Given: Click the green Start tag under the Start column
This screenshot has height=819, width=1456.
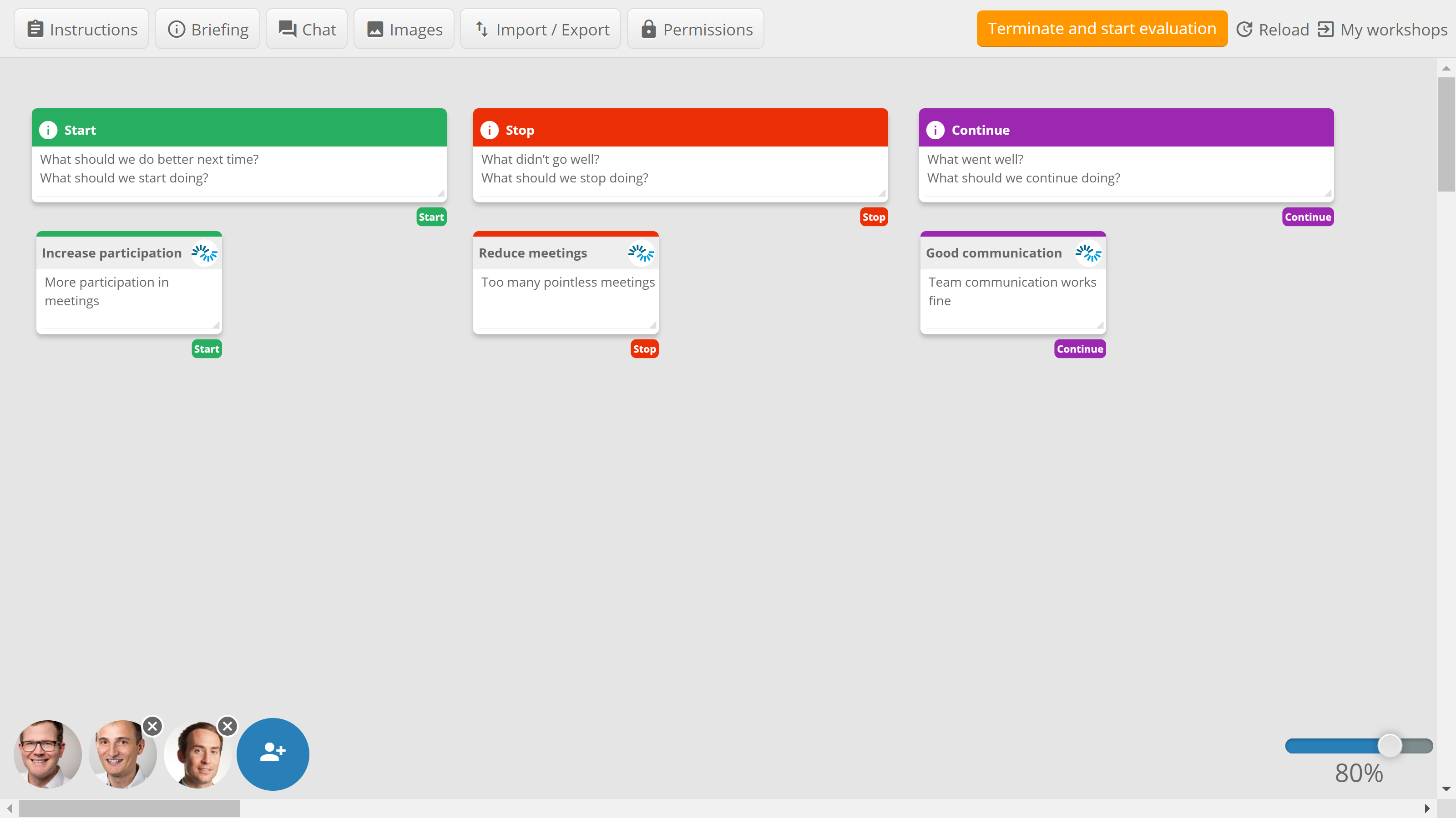Looking at the screenshot, I should point(431,217).
